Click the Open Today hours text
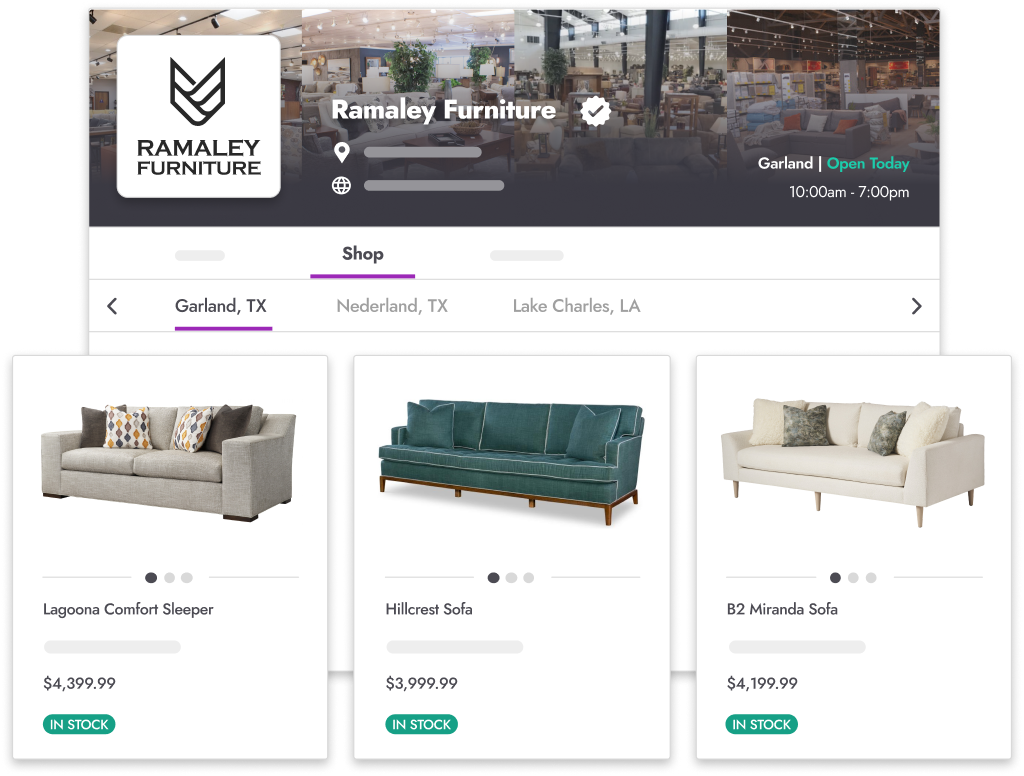The image size is (1024, 776). click(x=868, y=163)
